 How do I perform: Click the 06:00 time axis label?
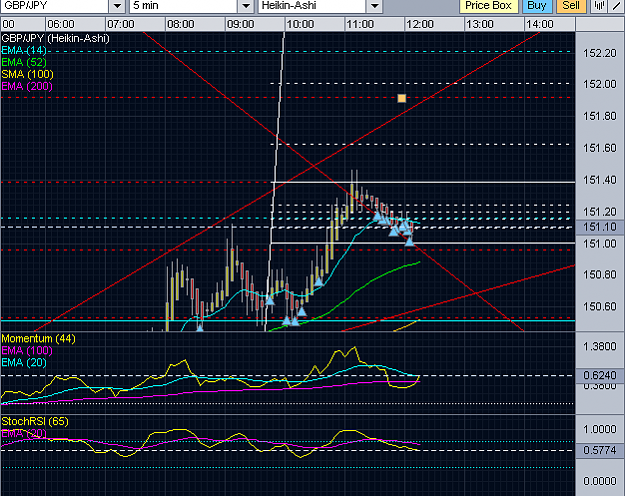[x=61, y=24]
